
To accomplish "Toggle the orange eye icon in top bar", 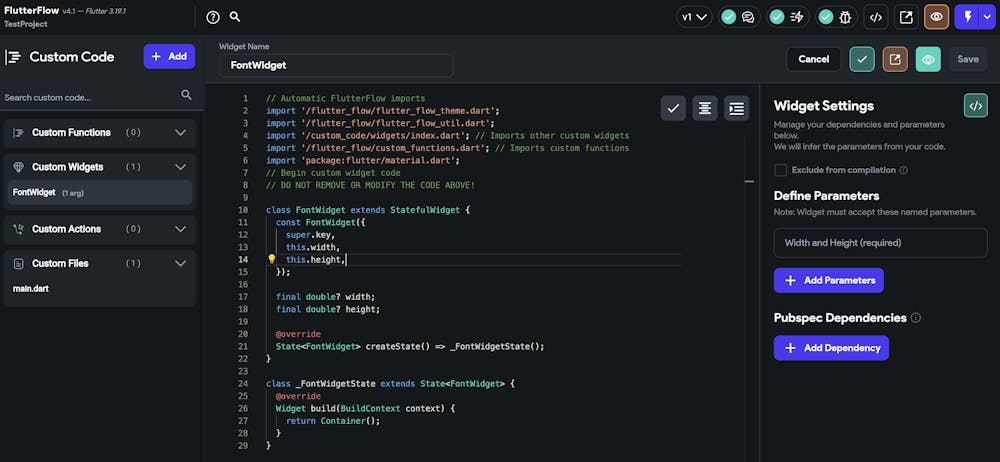I will click(x=937, y=17).
